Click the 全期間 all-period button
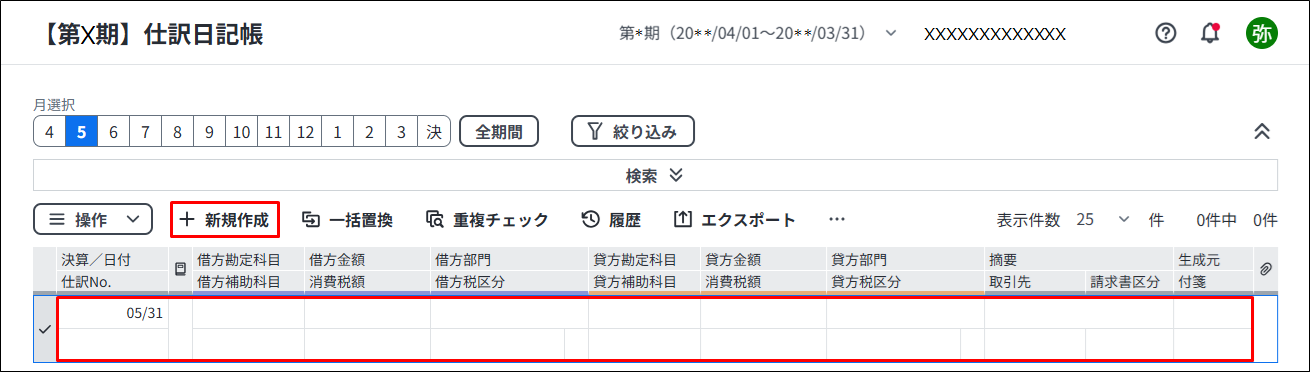1310x372 pixels. point(499,131)
